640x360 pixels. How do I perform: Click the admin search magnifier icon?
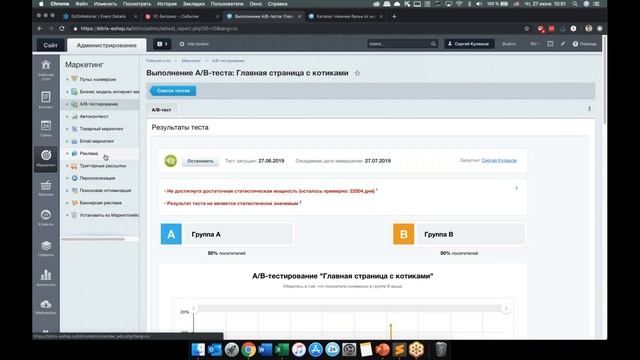click(x=433, y=44)
